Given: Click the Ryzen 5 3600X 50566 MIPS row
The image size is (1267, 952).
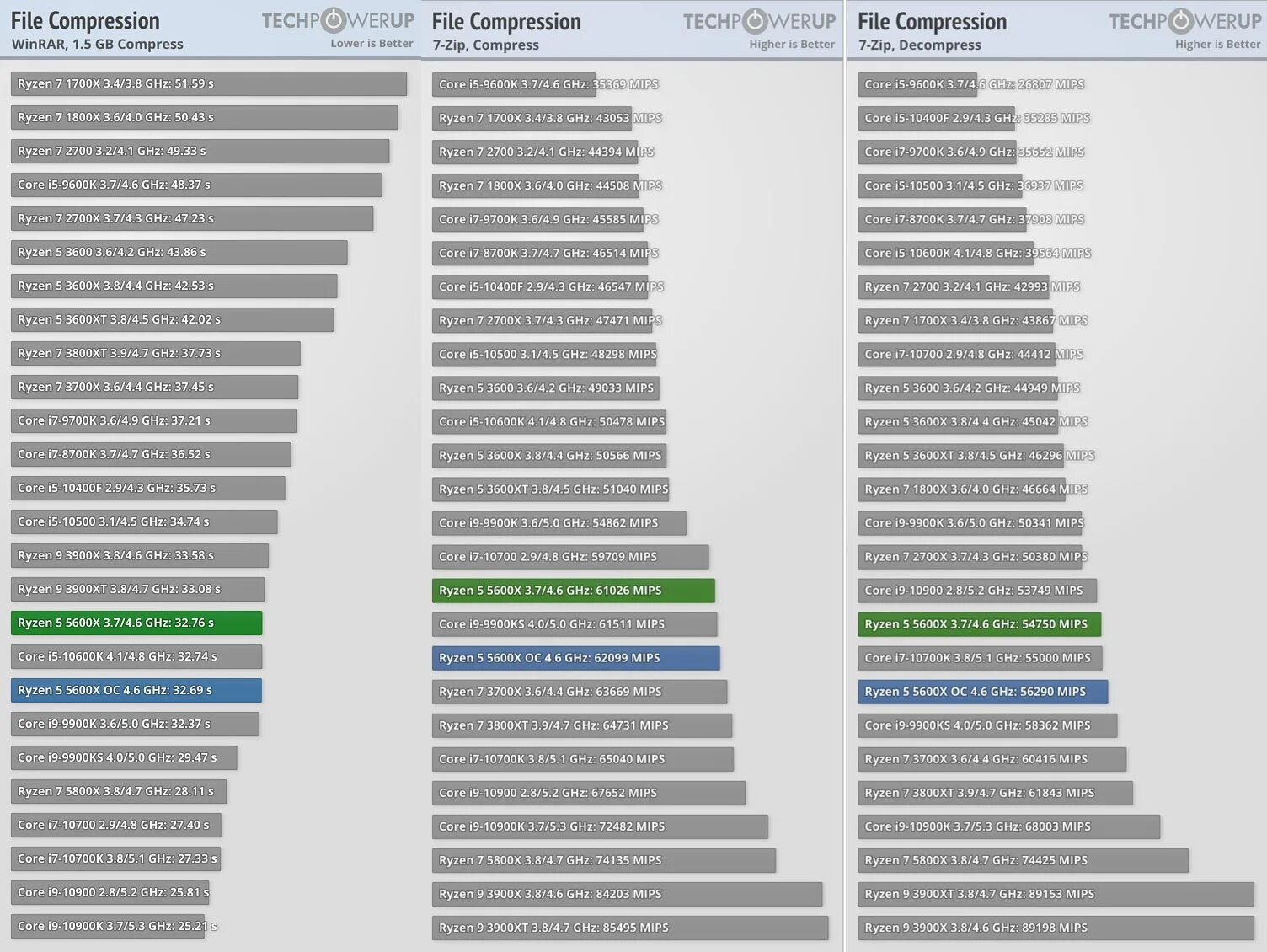Looking at the screenshot, I should pos(550,455).
